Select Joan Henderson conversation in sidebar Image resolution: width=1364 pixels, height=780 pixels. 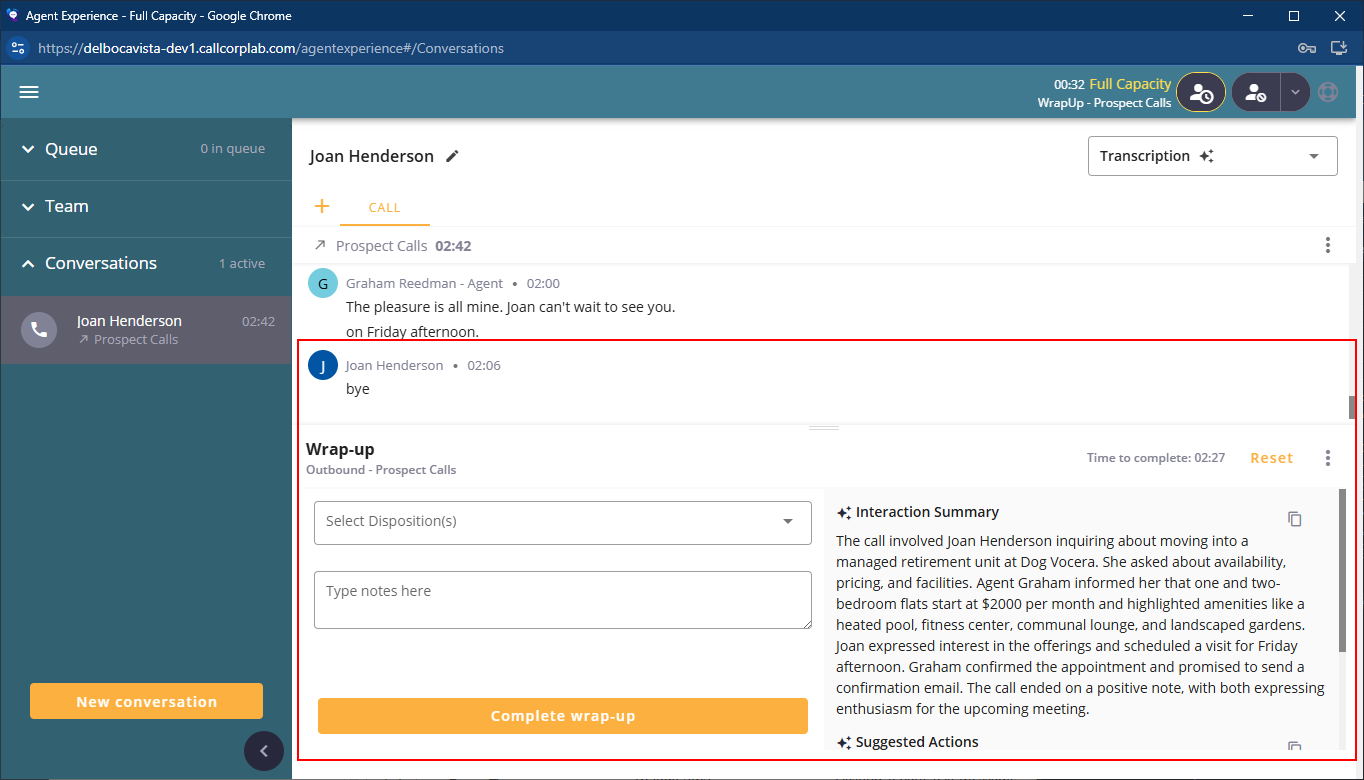pos(146,330)
